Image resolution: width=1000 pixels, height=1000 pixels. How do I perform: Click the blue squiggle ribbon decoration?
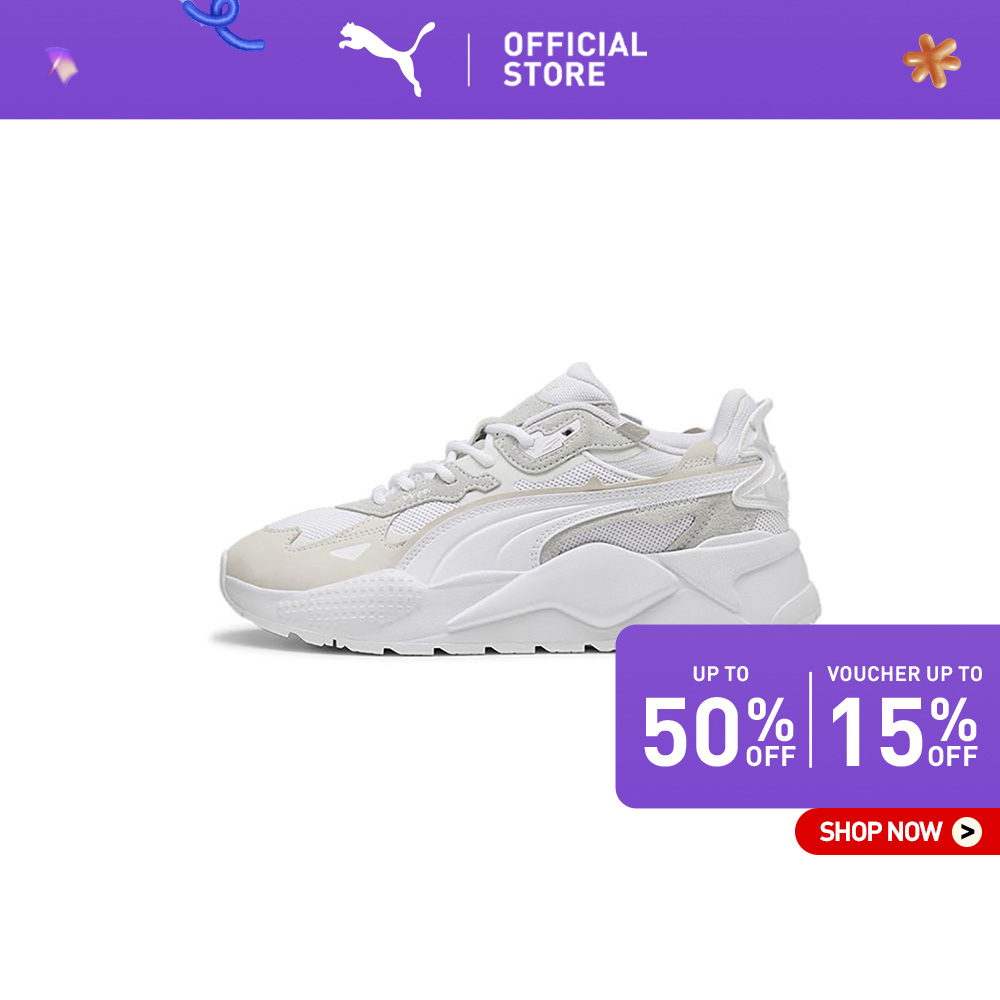[223, 24]
